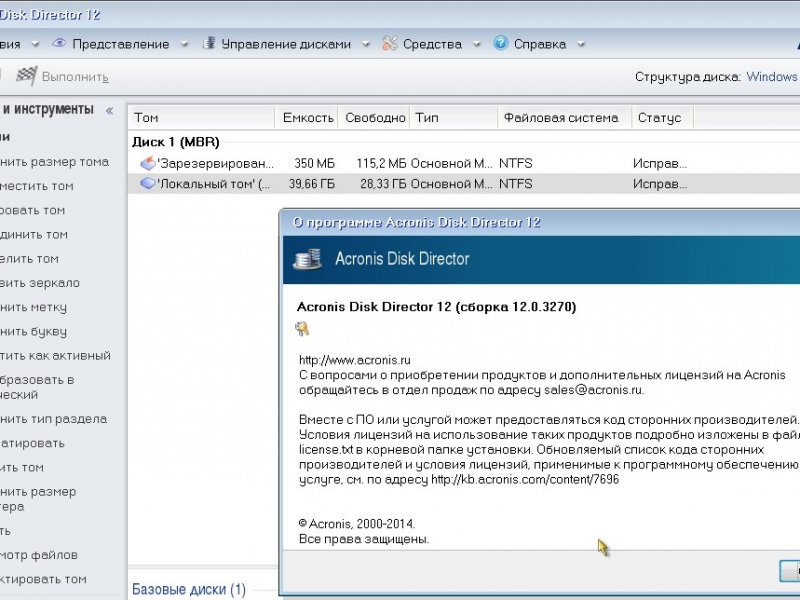Open the dropdown arrow left of Представление's eye icon
Image resolution: width=800 pixels, height=600 pixels.
pyautogui.click(x=35, y=44)
